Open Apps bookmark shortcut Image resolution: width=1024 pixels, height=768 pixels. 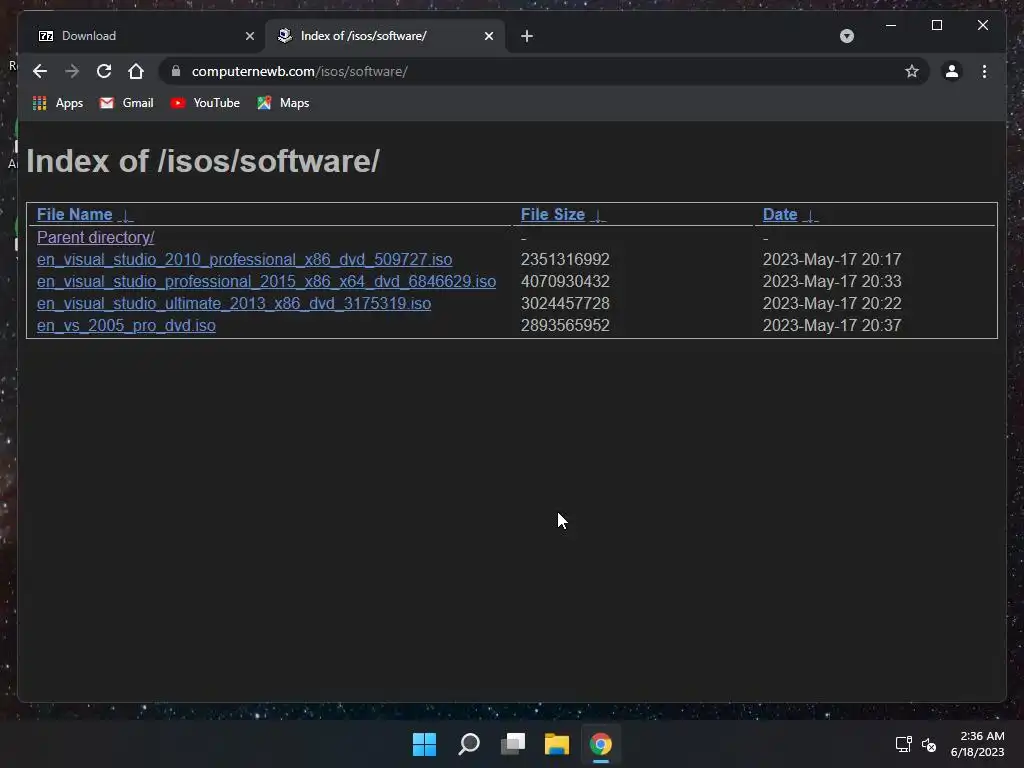(58, 103)
